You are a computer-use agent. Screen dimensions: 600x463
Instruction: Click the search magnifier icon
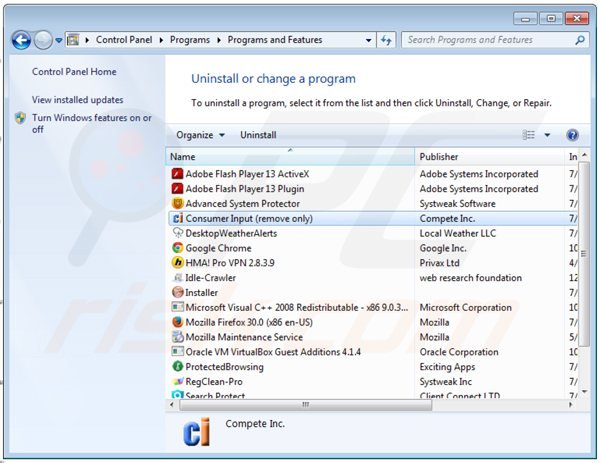(580, 40)
